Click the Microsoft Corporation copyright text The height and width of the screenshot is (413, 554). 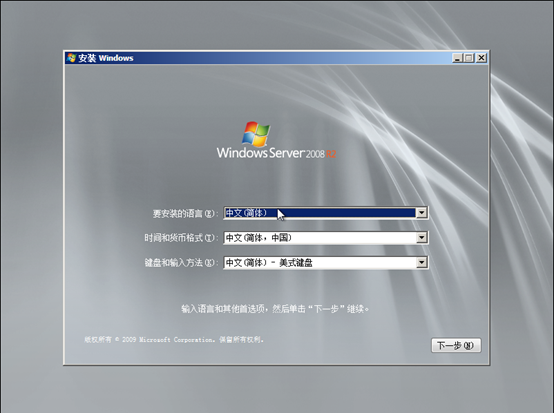[174, 340]
